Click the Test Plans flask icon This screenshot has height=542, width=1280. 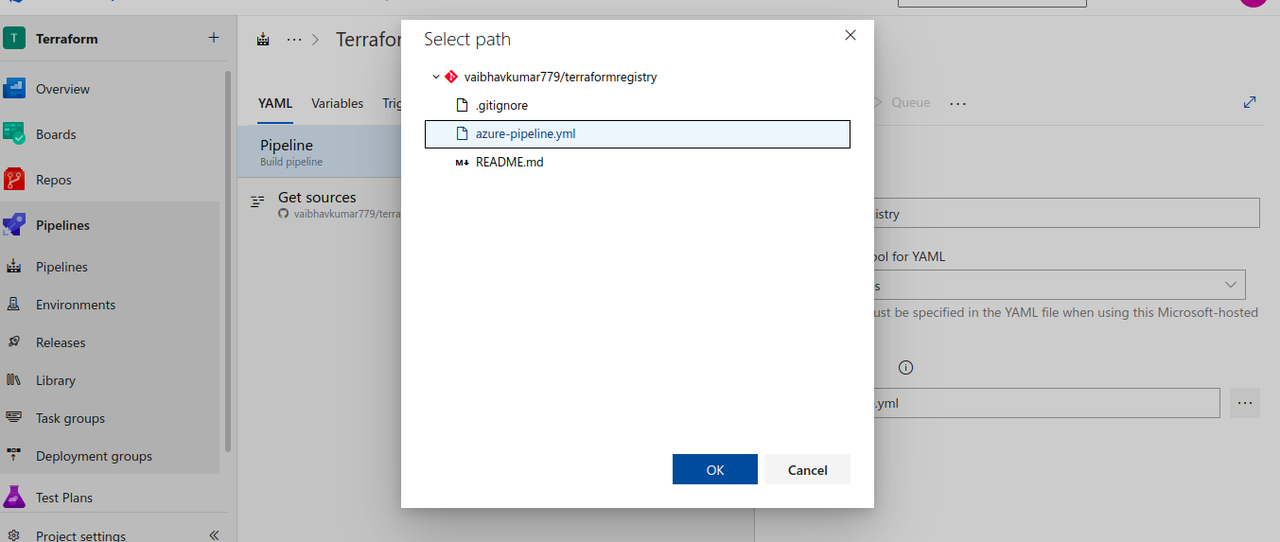pos(14,497)
